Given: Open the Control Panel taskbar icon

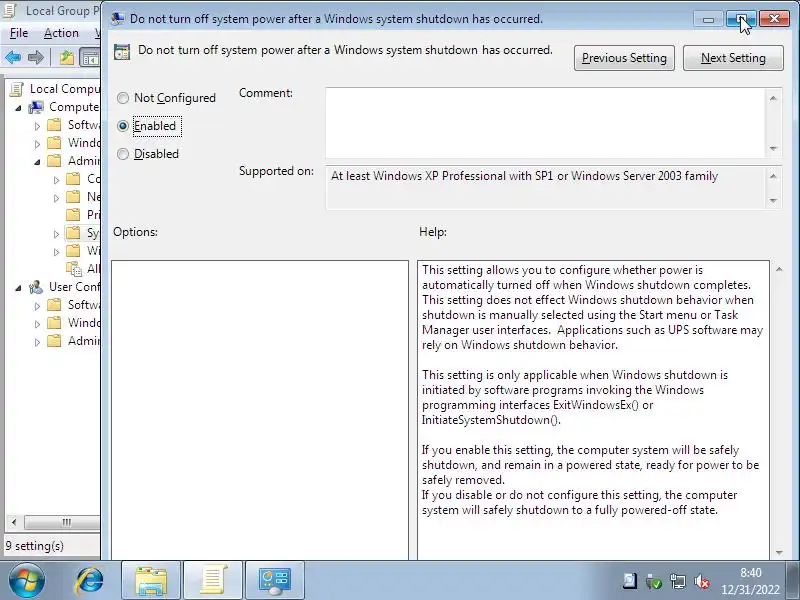Looking at the screenshot, I should click(x=274, y=581).
